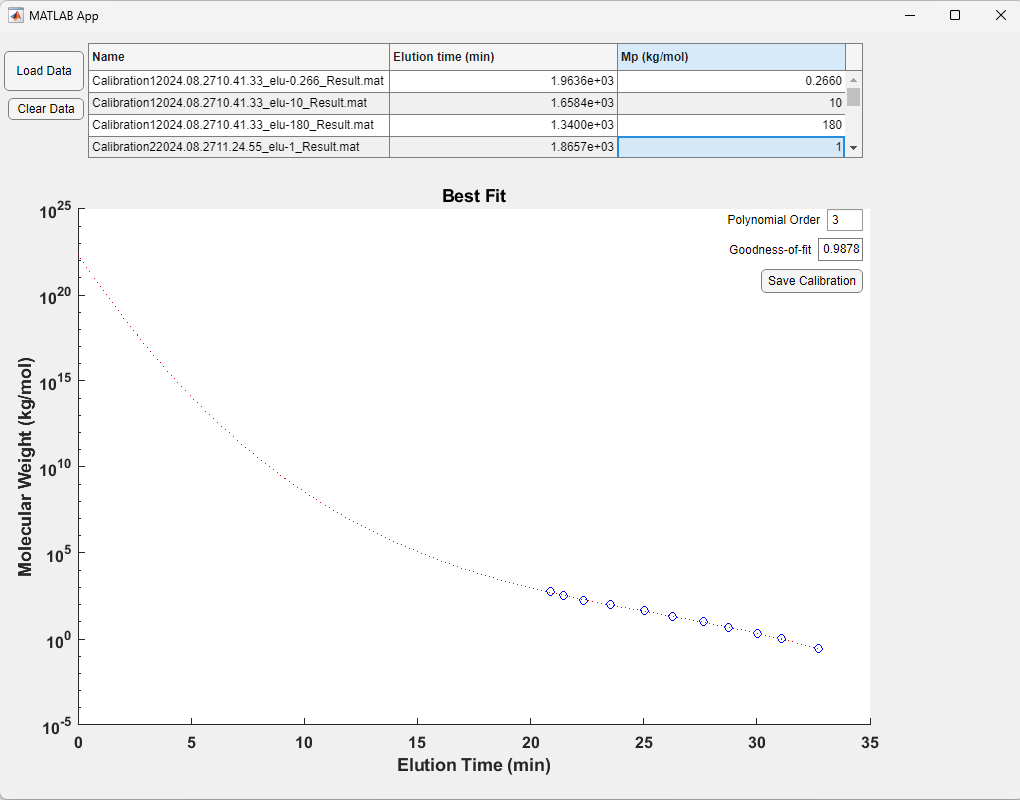Select the elution time 1.6584e+03 cell

point(503,103)
